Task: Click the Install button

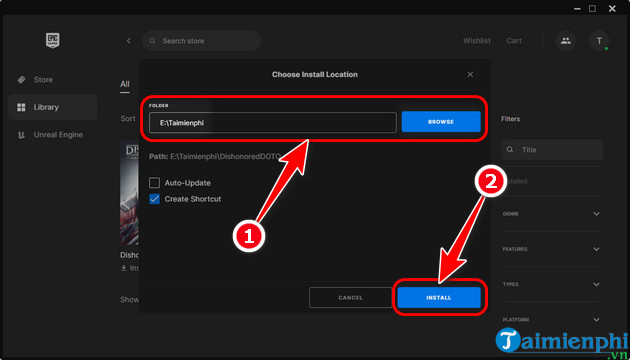Action: (439, 298)
